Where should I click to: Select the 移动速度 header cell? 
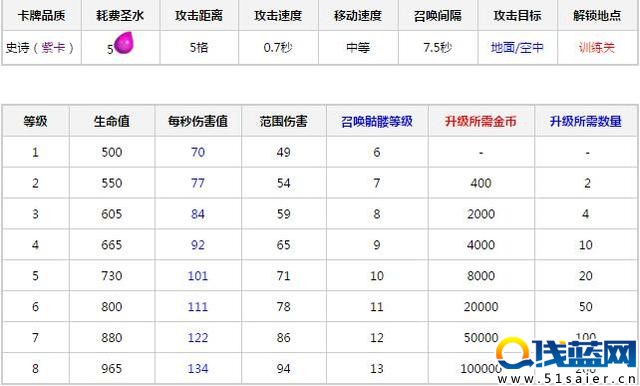coord(358,16)
